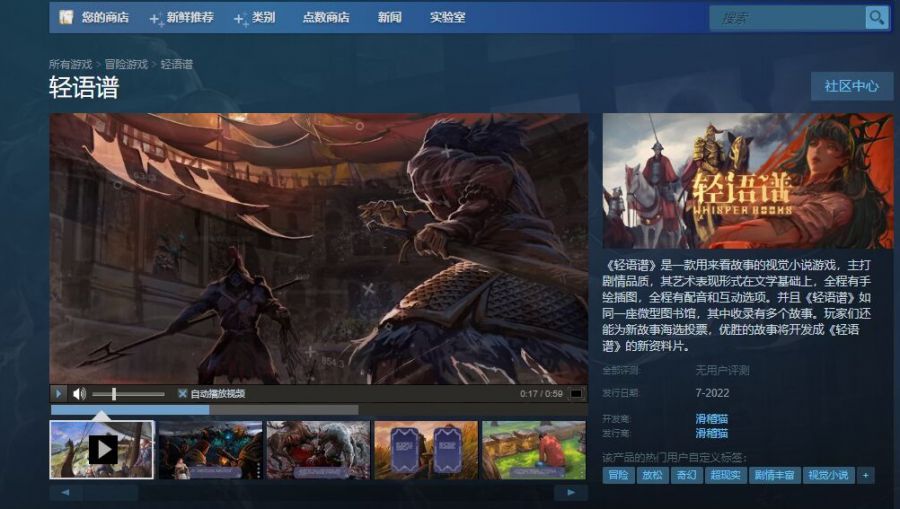
Task: Expand the 新鲜推荐 dropdown menu
Action: coord(181,18)
